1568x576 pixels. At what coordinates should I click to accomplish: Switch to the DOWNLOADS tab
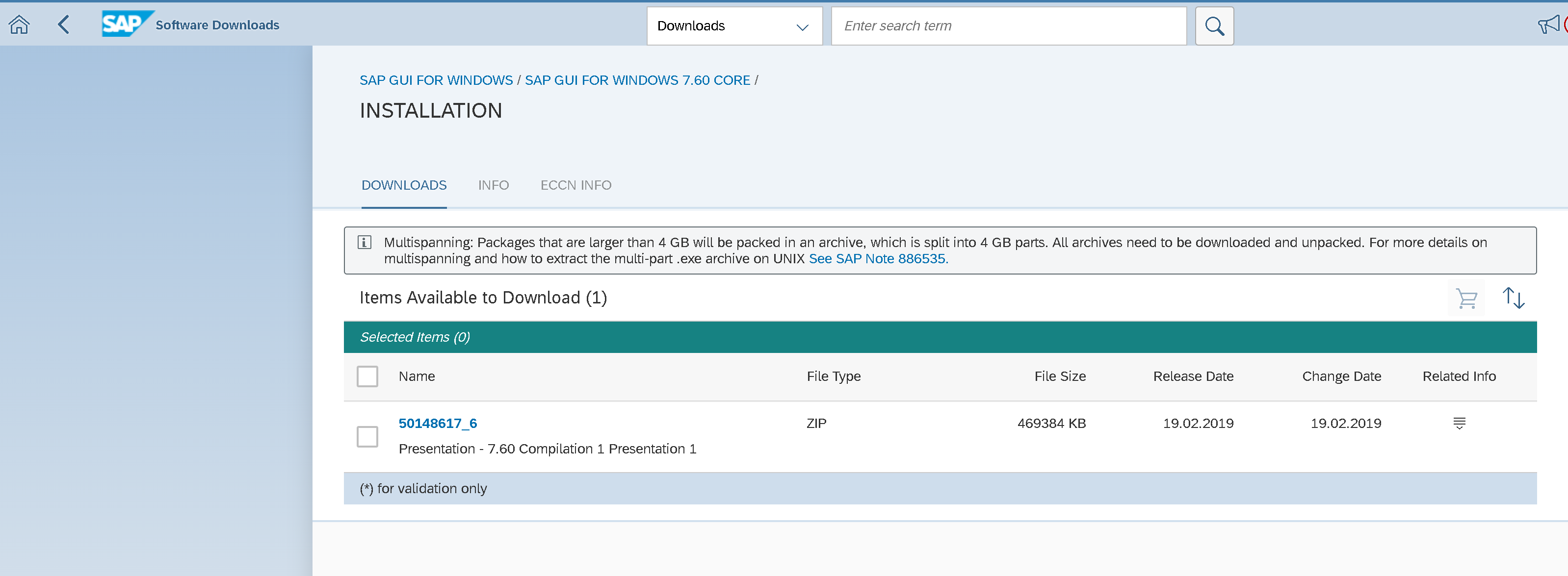tap(404, 185)
